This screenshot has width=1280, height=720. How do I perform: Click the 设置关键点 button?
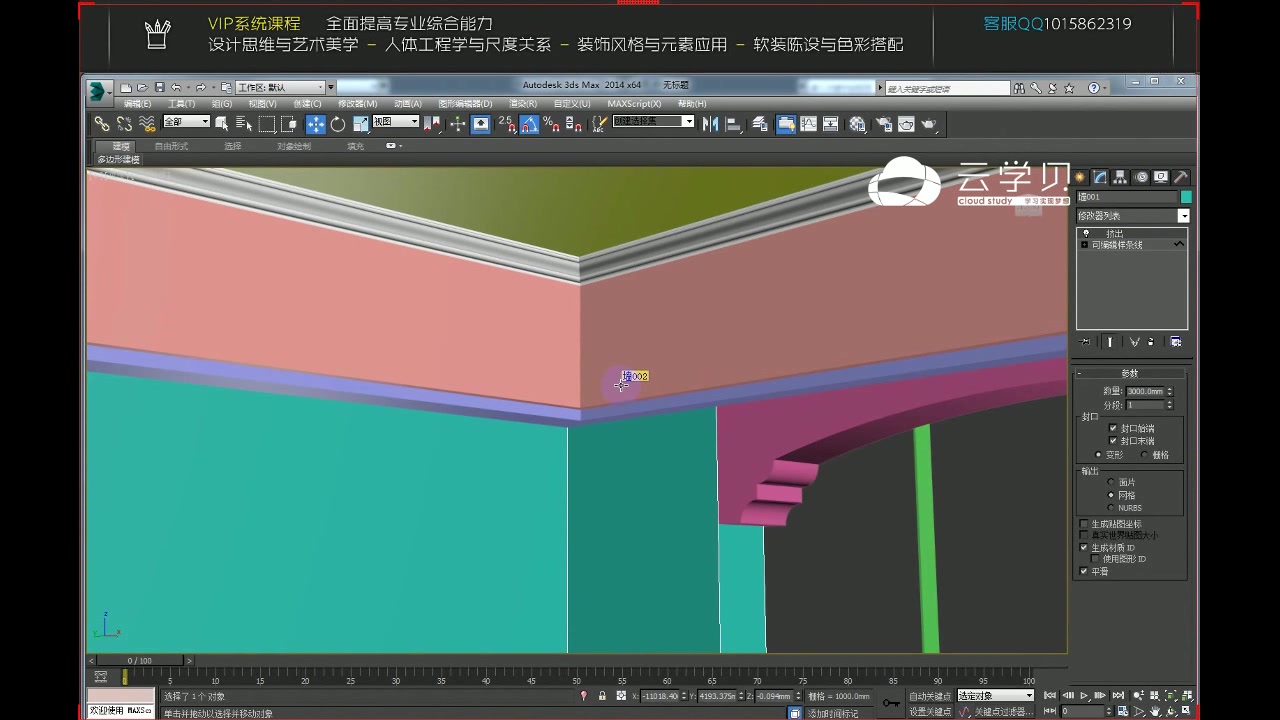930,709
